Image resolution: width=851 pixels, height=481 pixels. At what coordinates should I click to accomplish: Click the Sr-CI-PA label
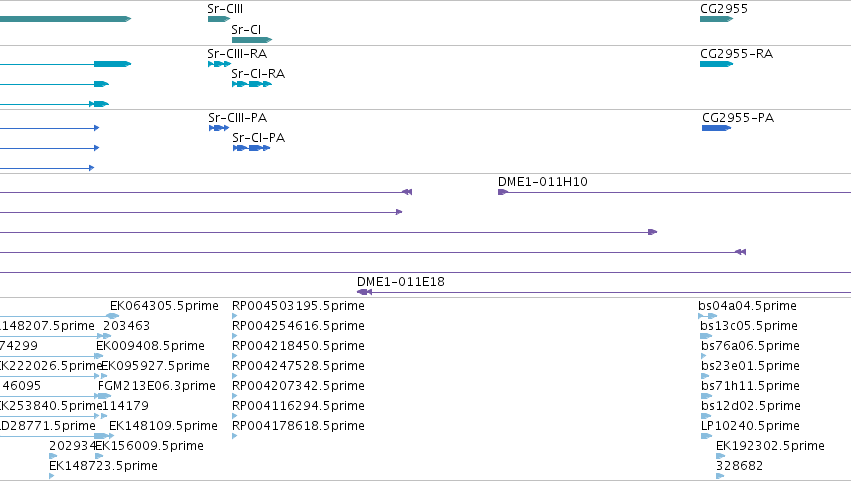[x=259, y=138]
